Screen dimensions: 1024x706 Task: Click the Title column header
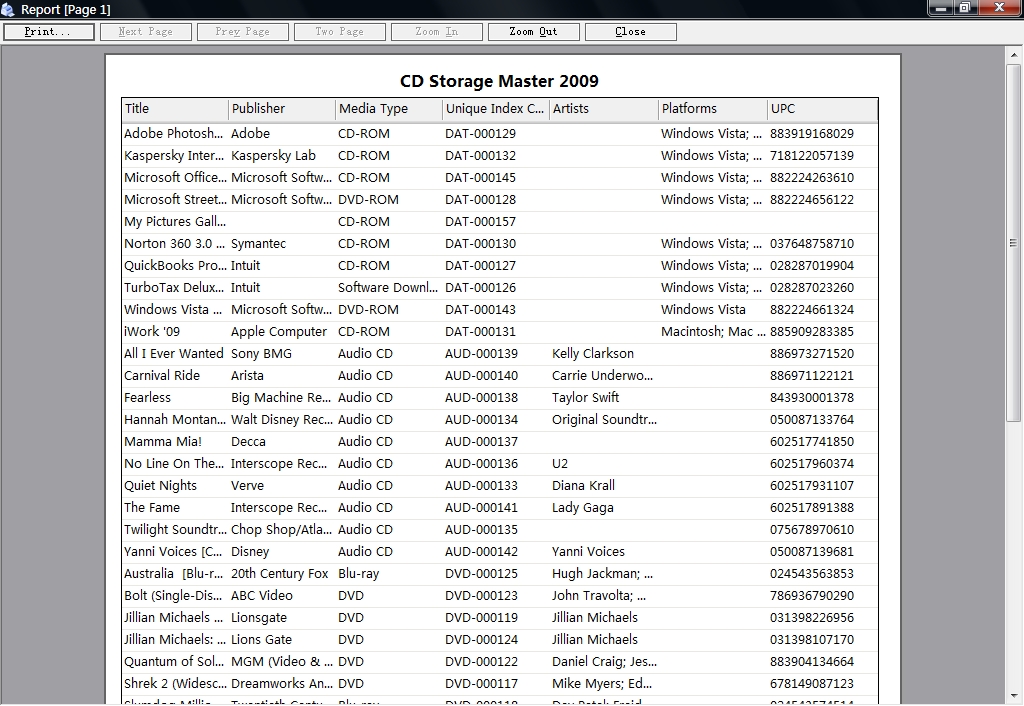pos(174,109)
